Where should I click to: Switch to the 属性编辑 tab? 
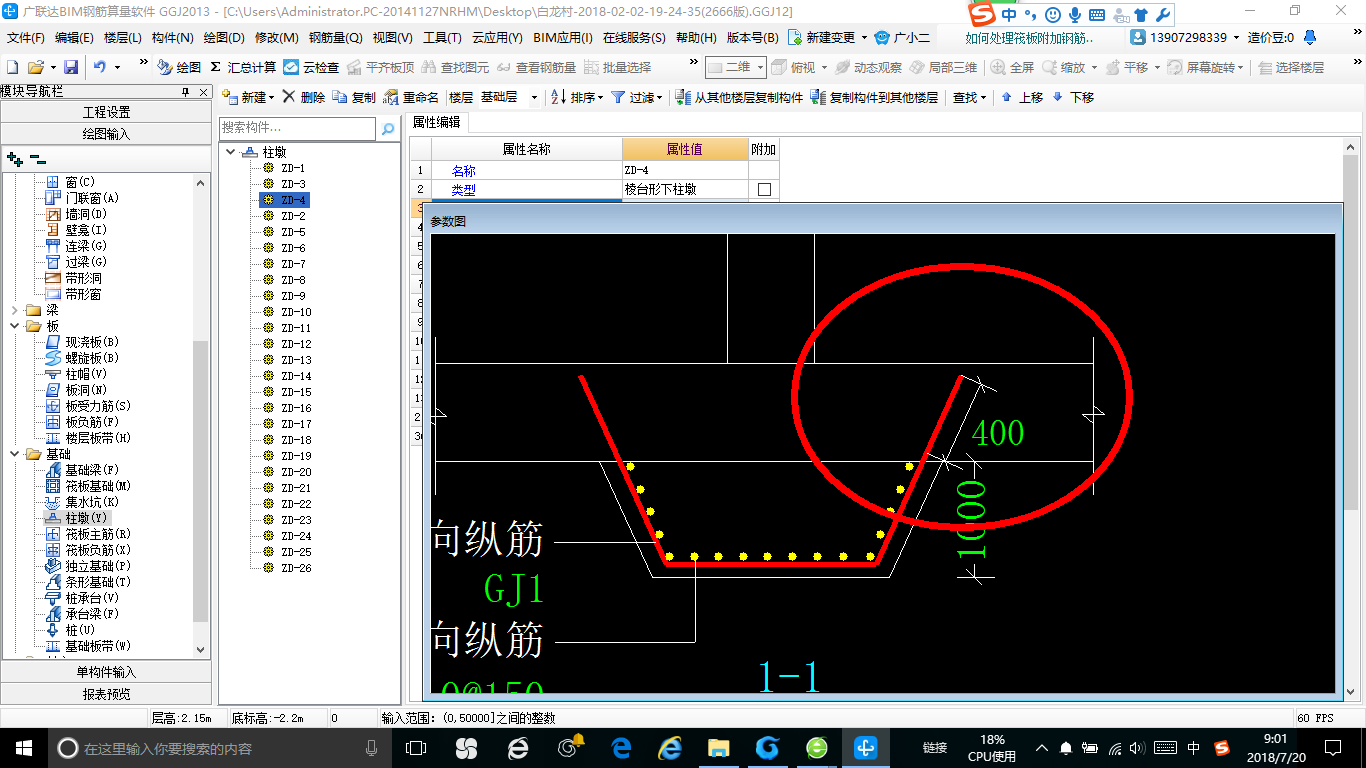point(437,122)
